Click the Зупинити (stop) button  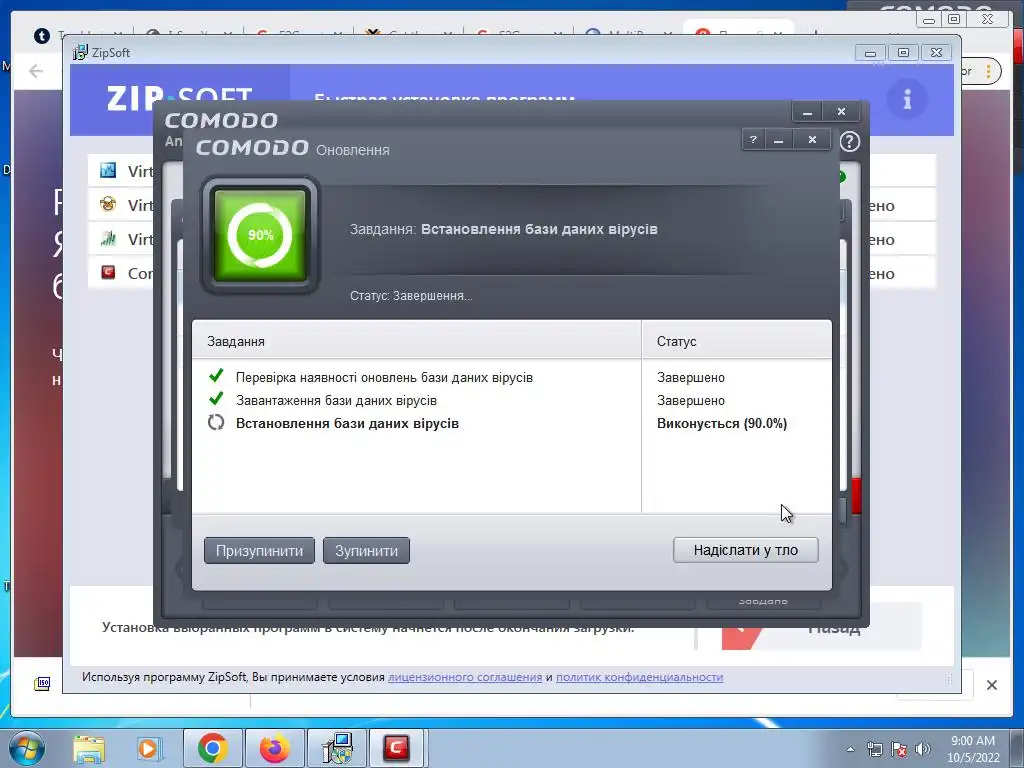(366, 551)
